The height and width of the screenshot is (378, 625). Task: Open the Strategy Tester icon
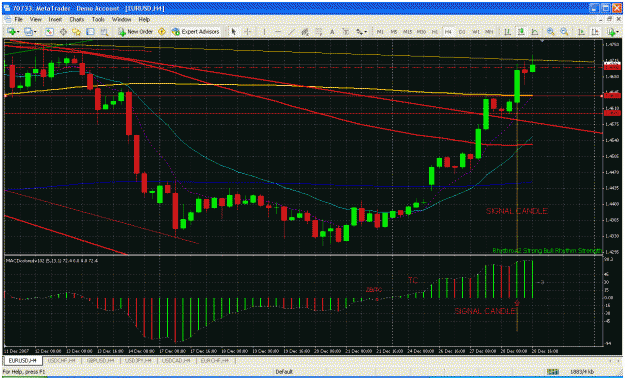click(x=104, y=32)
